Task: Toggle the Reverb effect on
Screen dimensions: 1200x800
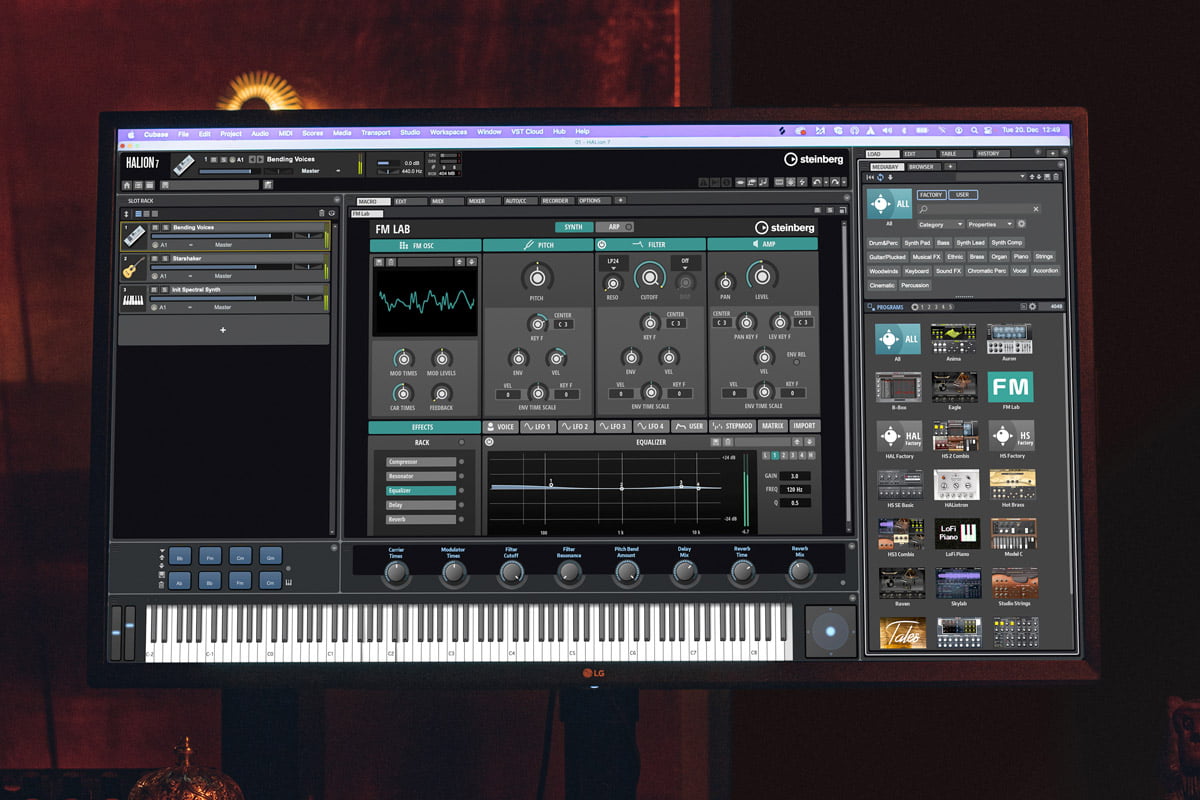Action: tap(461, 519)
